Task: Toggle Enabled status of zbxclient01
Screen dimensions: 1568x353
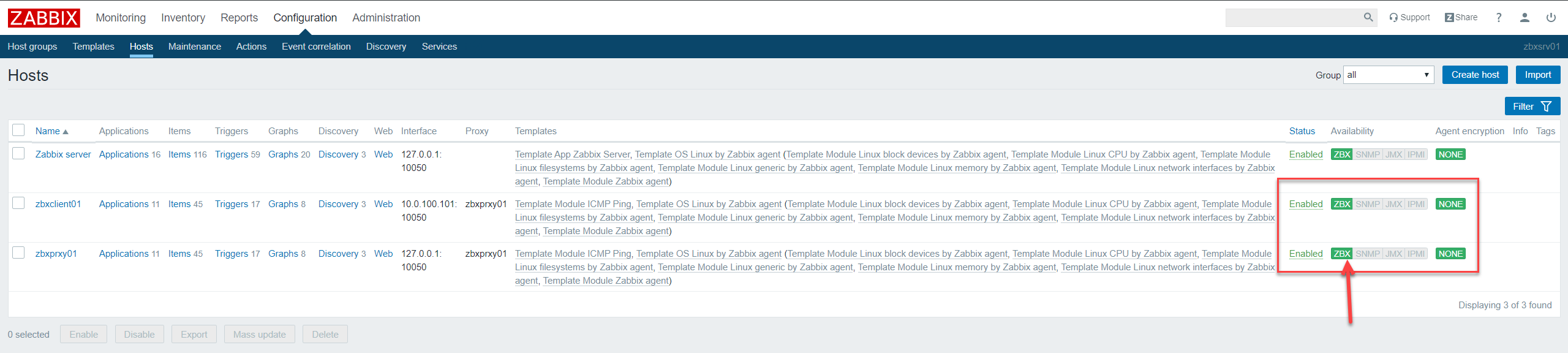Action: [1306, 204]
